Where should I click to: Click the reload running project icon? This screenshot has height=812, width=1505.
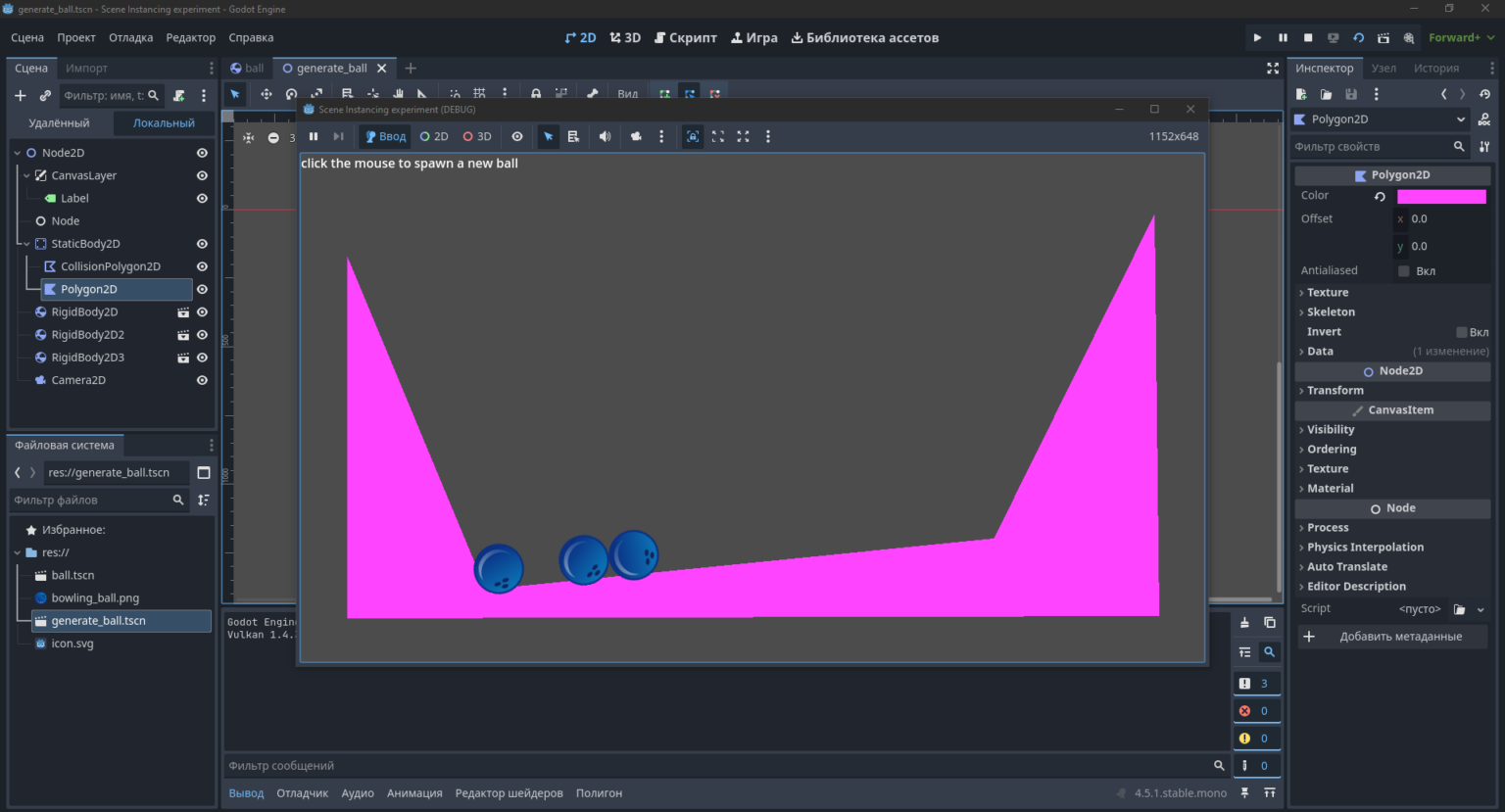pyautogui.click(x=1358, y=37)
